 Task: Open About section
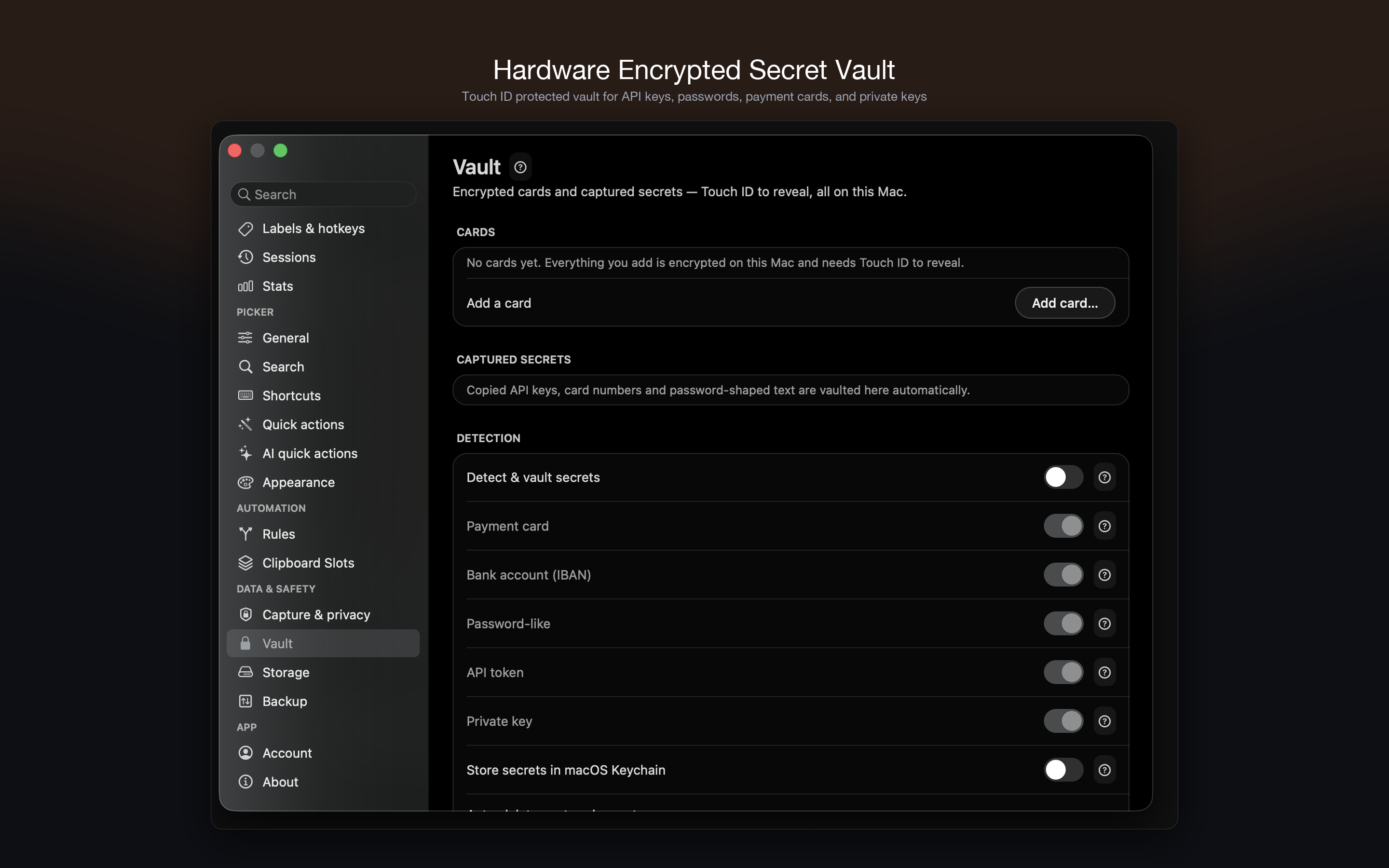click(x=323, y=781)
